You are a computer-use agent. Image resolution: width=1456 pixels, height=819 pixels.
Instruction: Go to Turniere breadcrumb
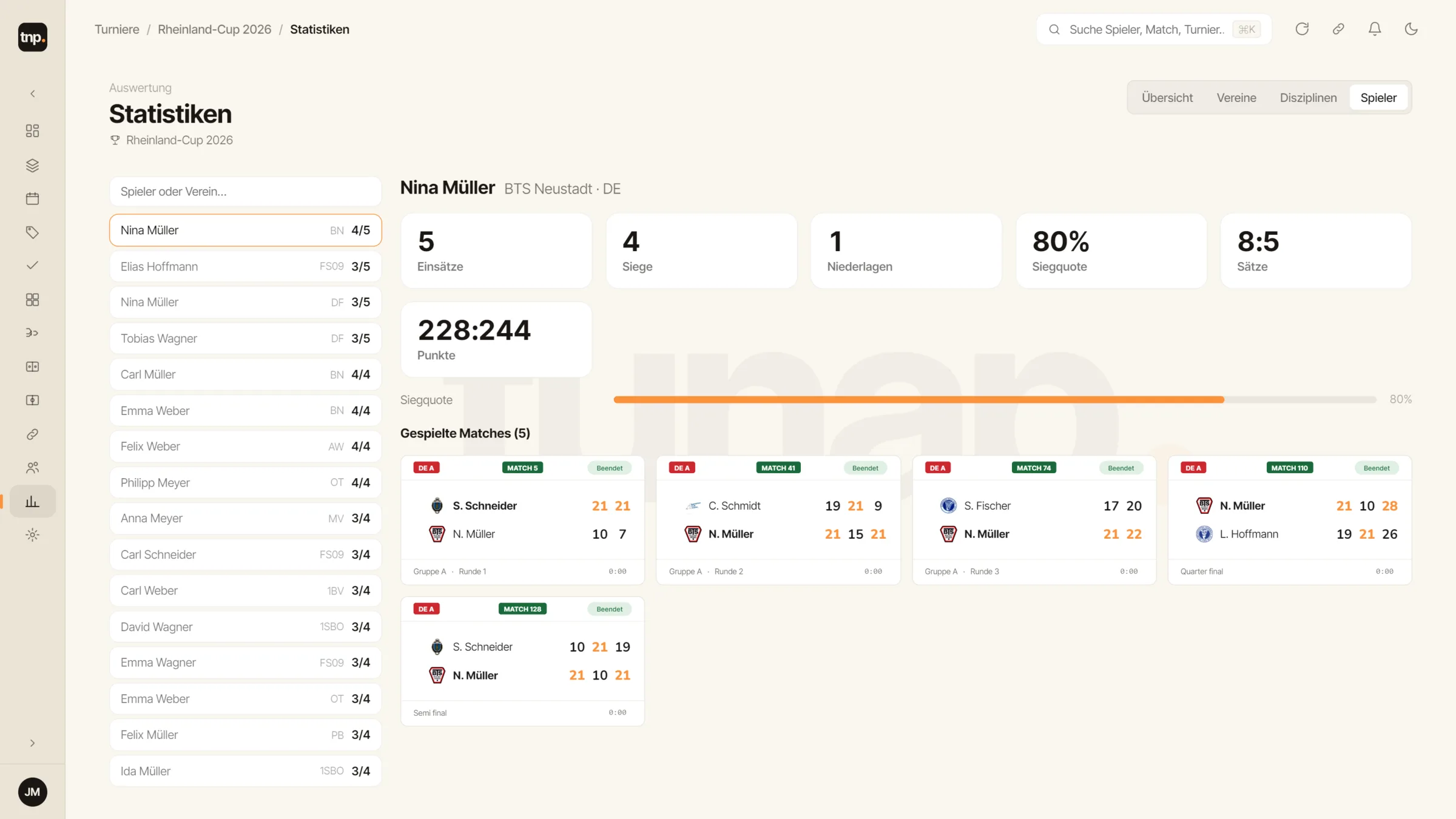[x=117, y=29]
